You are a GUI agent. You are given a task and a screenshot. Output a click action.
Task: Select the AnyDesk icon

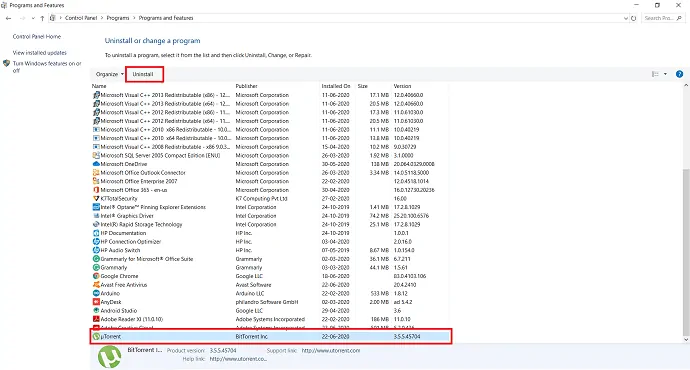tap(96, 302)
